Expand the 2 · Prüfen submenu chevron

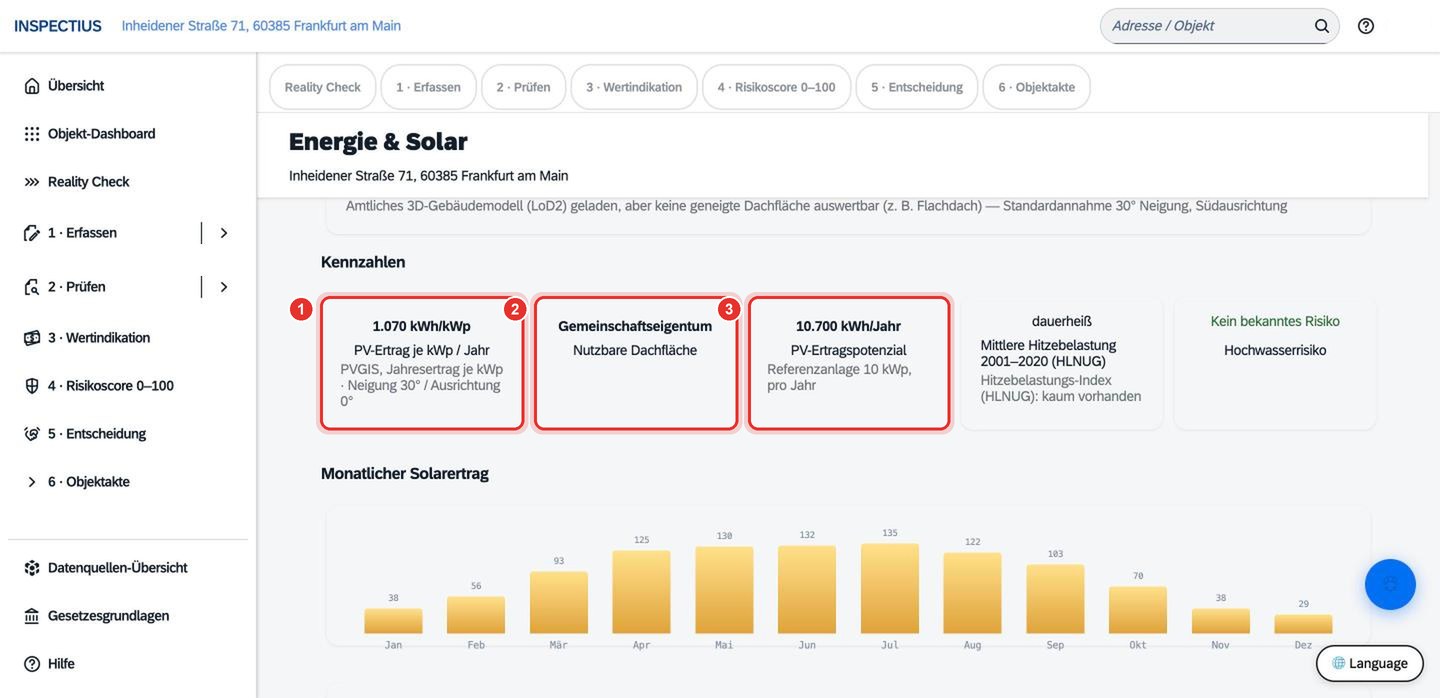pyautogui.click(x=223, y=287)
